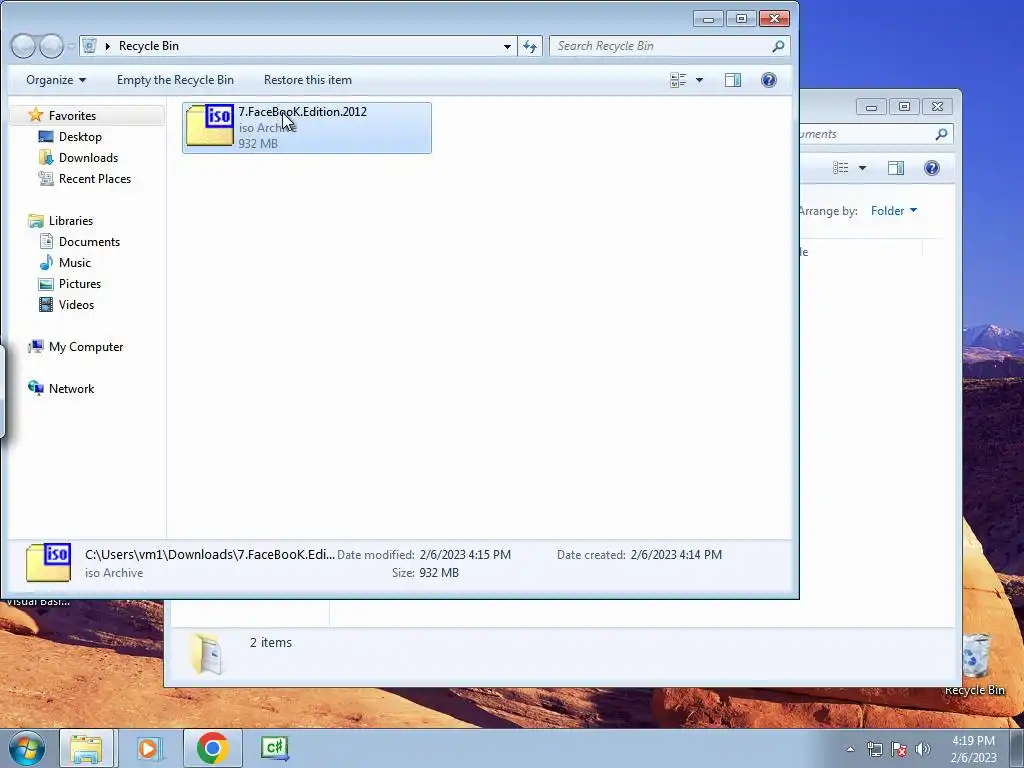Open Downloads in the navigation pane

click(x=88, y=157)
